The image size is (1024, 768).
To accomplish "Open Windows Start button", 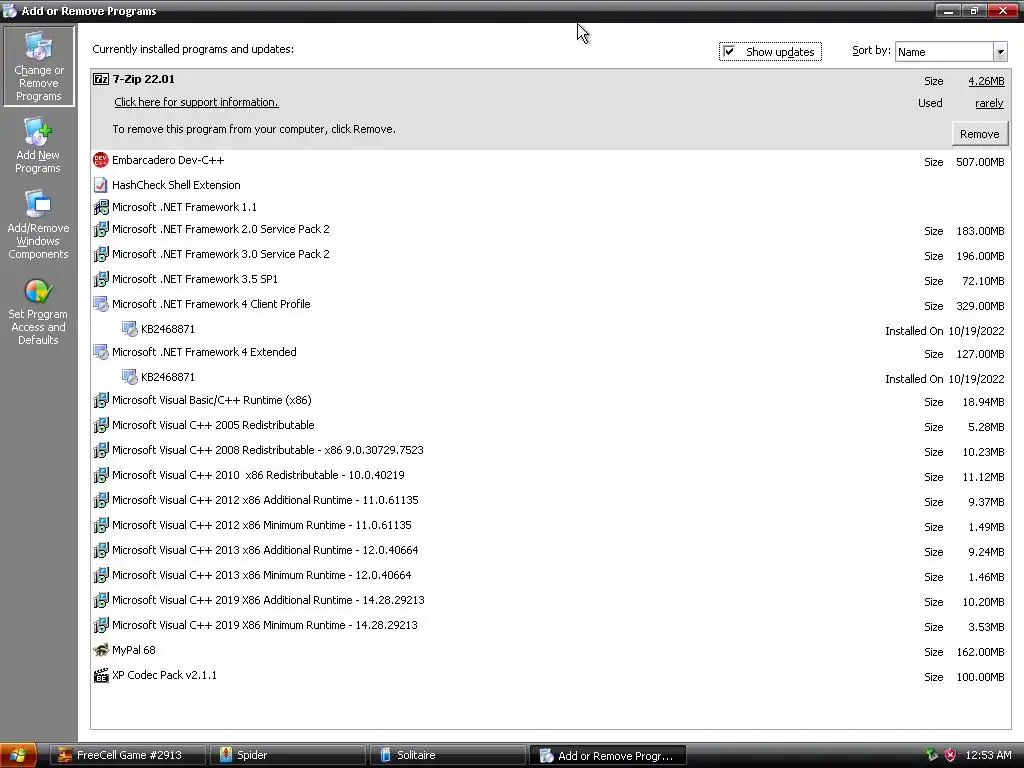I will 18,756.
